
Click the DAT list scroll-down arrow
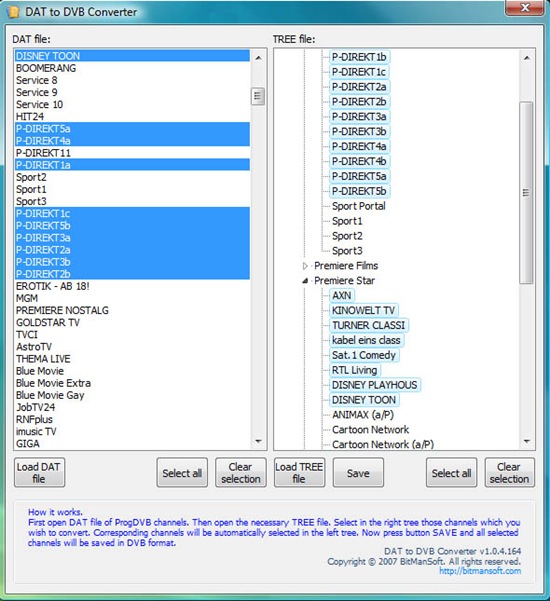coord(258,441)
